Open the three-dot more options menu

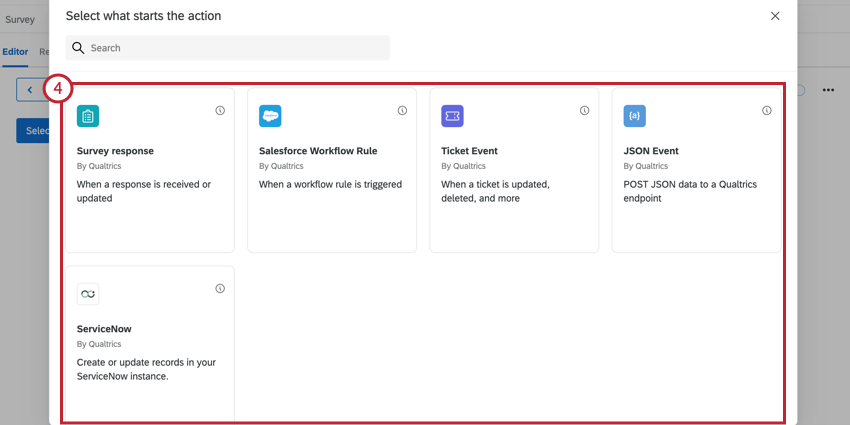pyautogui.click(x=828, y=90)
